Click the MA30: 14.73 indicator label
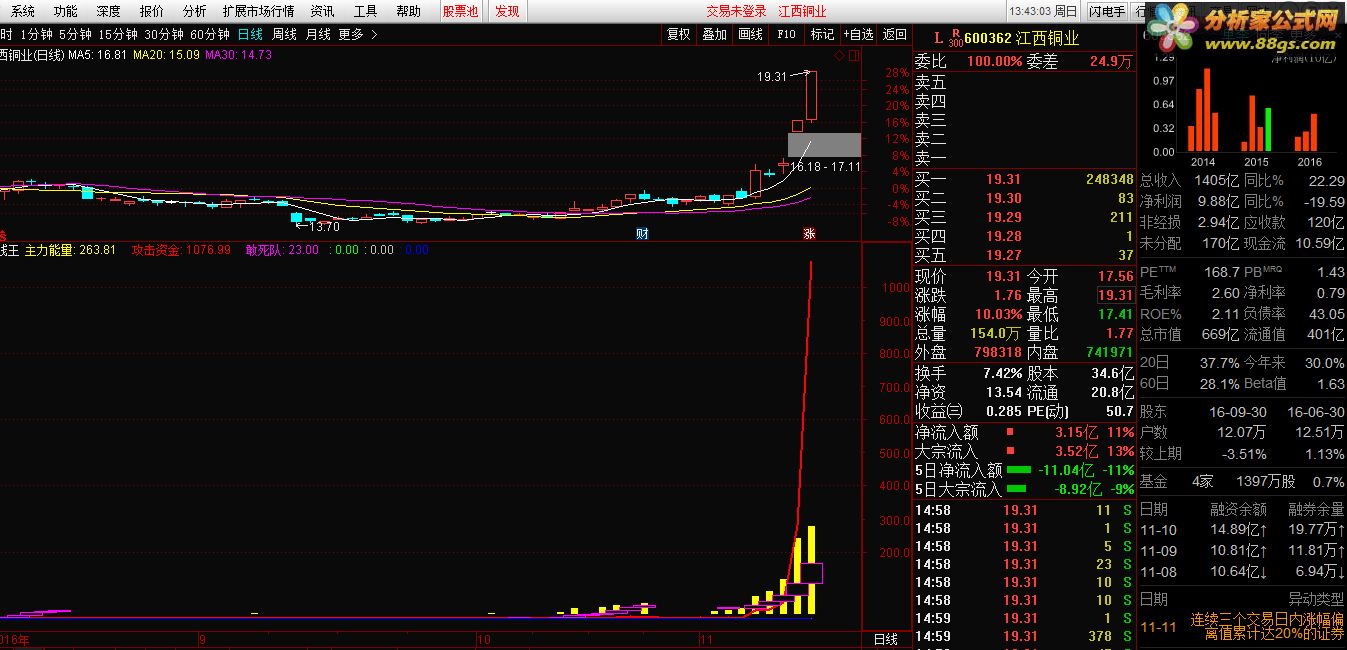The image size is (1347, 650). coord(238,54)
